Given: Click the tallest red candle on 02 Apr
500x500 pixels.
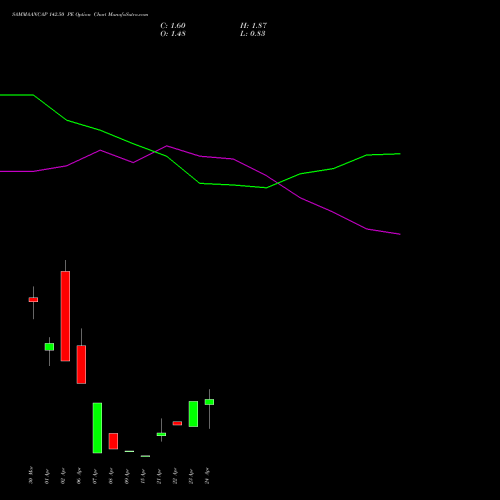Looking at the screenshot, I should click(x=65, y=316).
